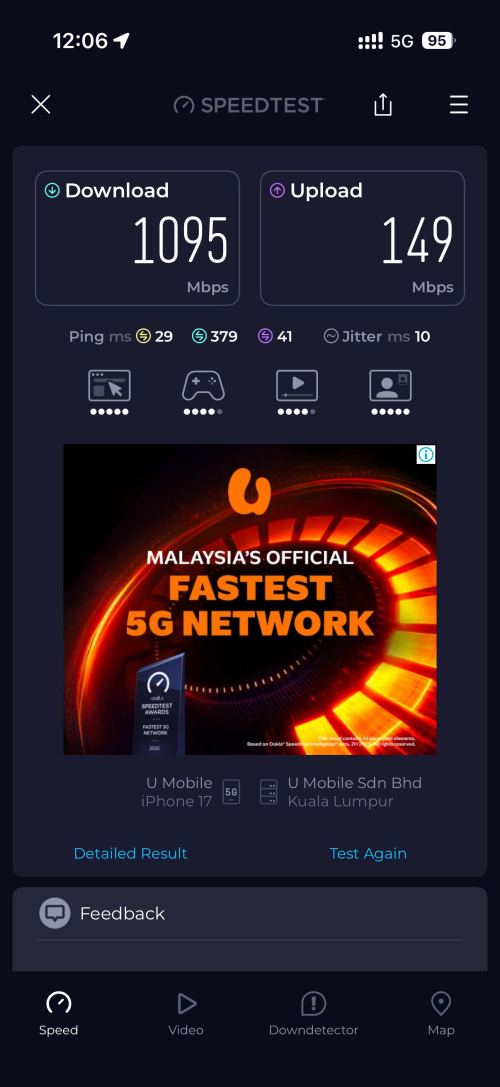Tap the server icon beside U Mobile Sdn Bhd
This screenshot has width=500, height=1087.
(268, 792)
